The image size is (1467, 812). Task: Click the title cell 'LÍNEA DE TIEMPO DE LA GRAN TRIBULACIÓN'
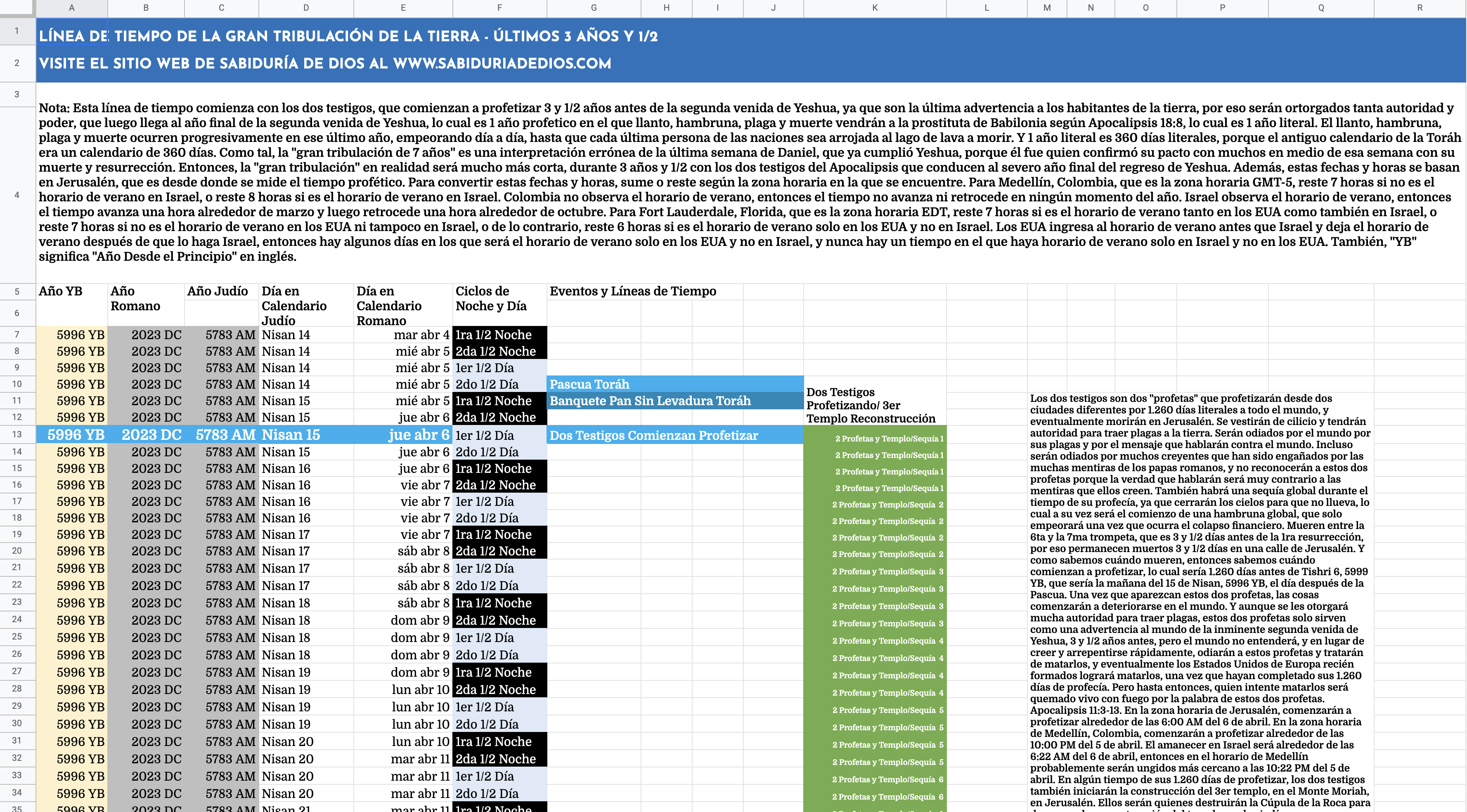(x=348, y=36)
